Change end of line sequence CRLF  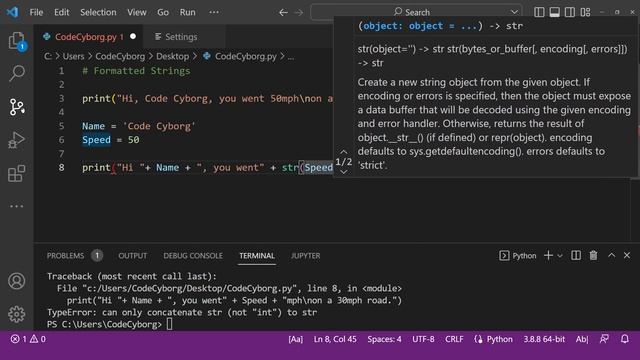click(454, 339)
